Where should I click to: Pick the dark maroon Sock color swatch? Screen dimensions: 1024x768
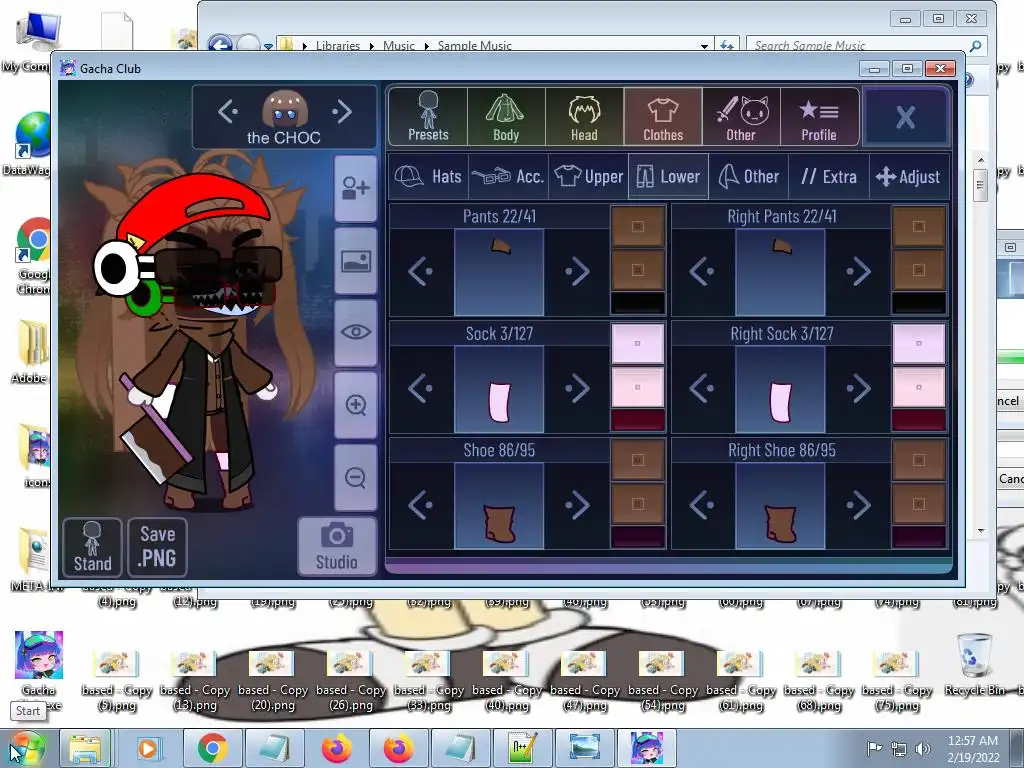point(638,420)
